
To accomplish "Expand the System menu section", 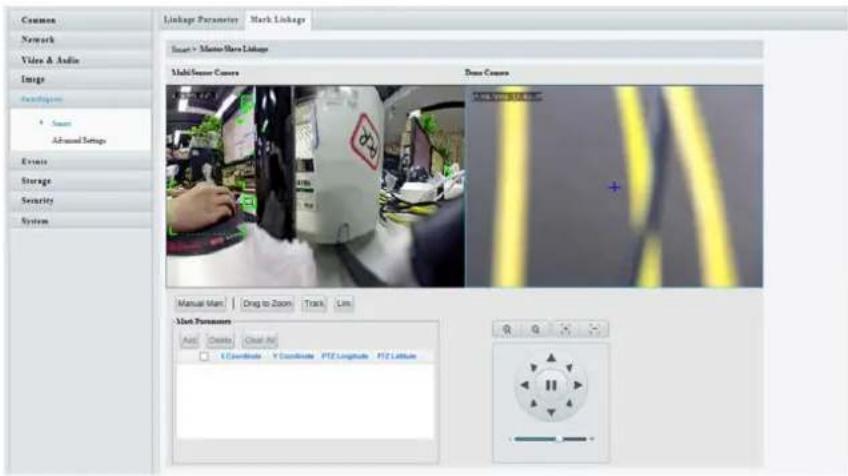I will [80, 221].
